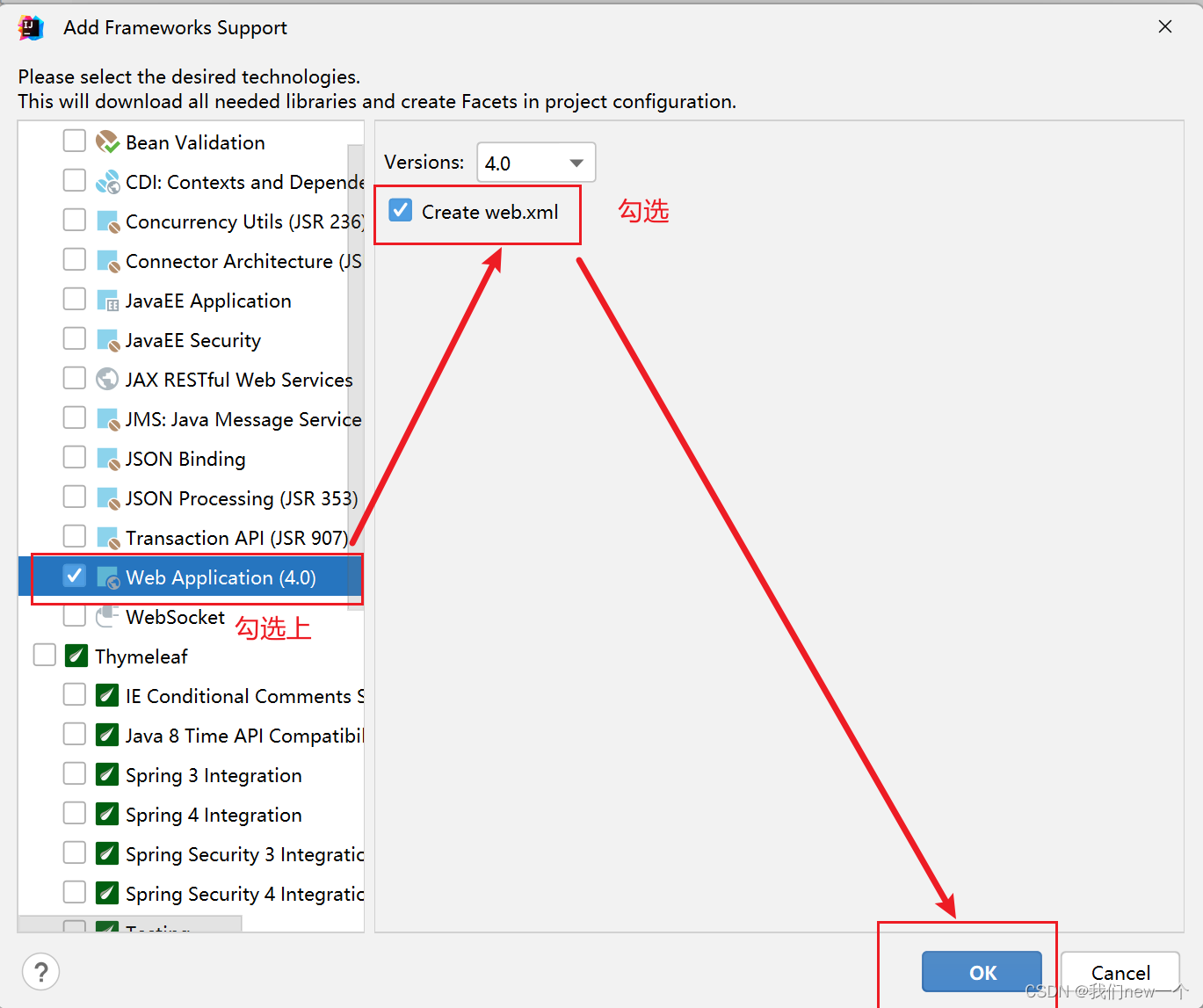Check the Spring Security 3 Integration checkbox
Screen dimensions: 1203x1008
tap(75, 852)
